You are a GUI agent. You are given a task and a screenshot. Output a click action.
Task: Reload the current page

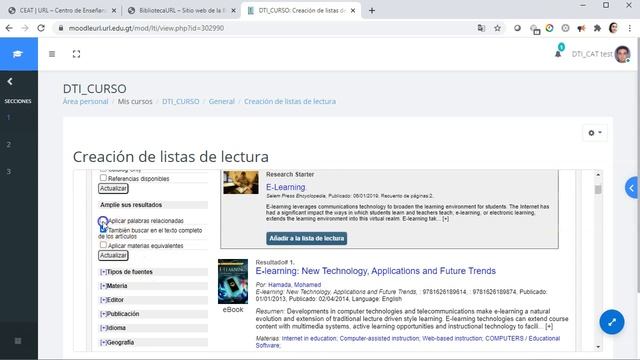click(x=41, y=28)
